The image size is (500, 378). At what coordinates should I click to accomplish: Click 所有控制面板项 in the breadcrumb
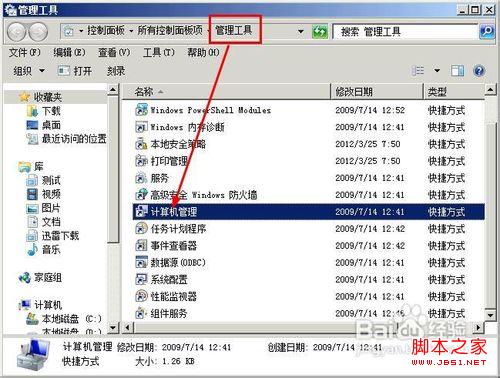pyautogui.click(x=170, y=31)
